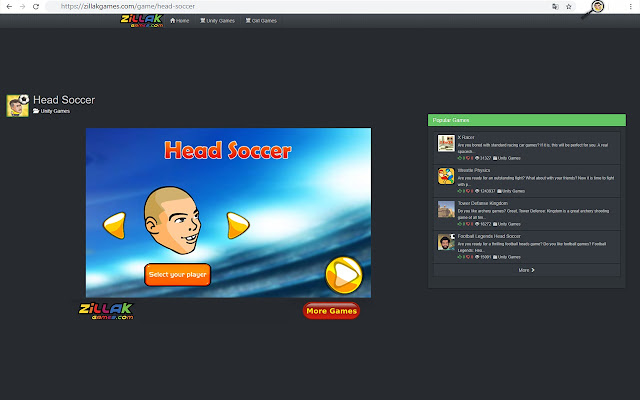Reload the page with the refresh icon
Screen dimensions: 640x400
click(36, 7)
